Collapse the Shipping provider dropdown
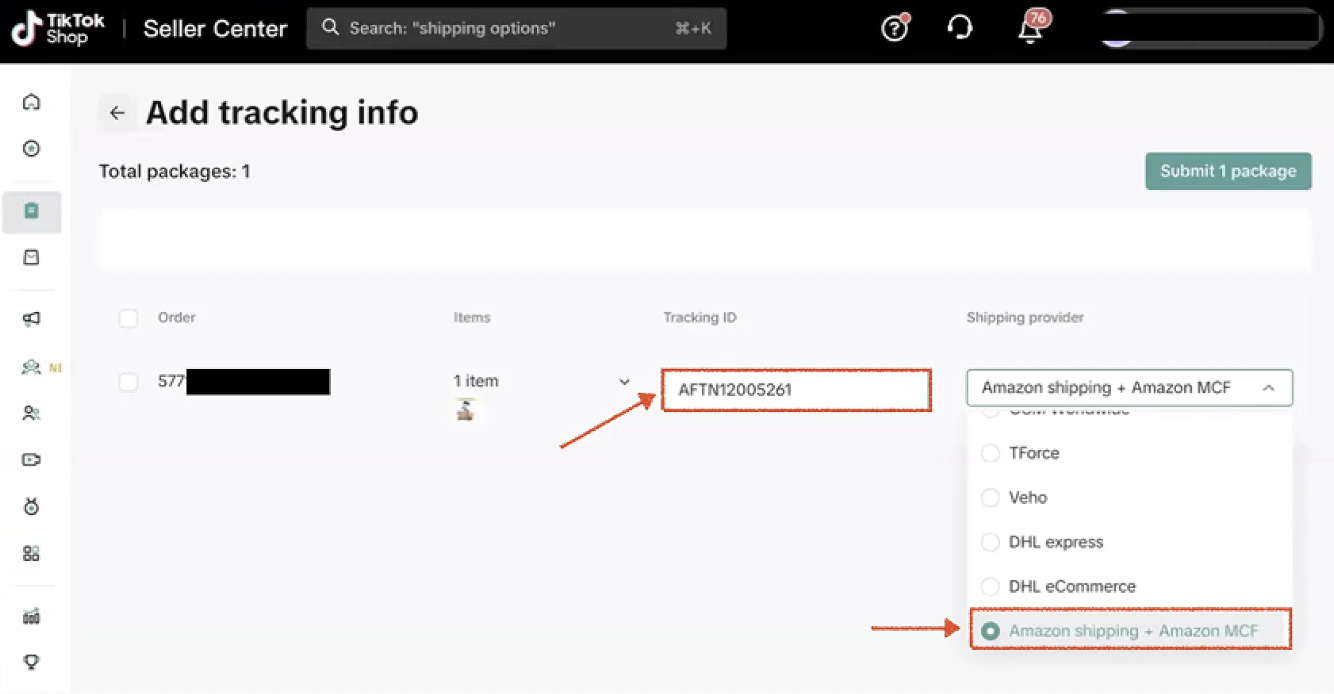The image size is (1334, 694). click(x=1268, y=388)
